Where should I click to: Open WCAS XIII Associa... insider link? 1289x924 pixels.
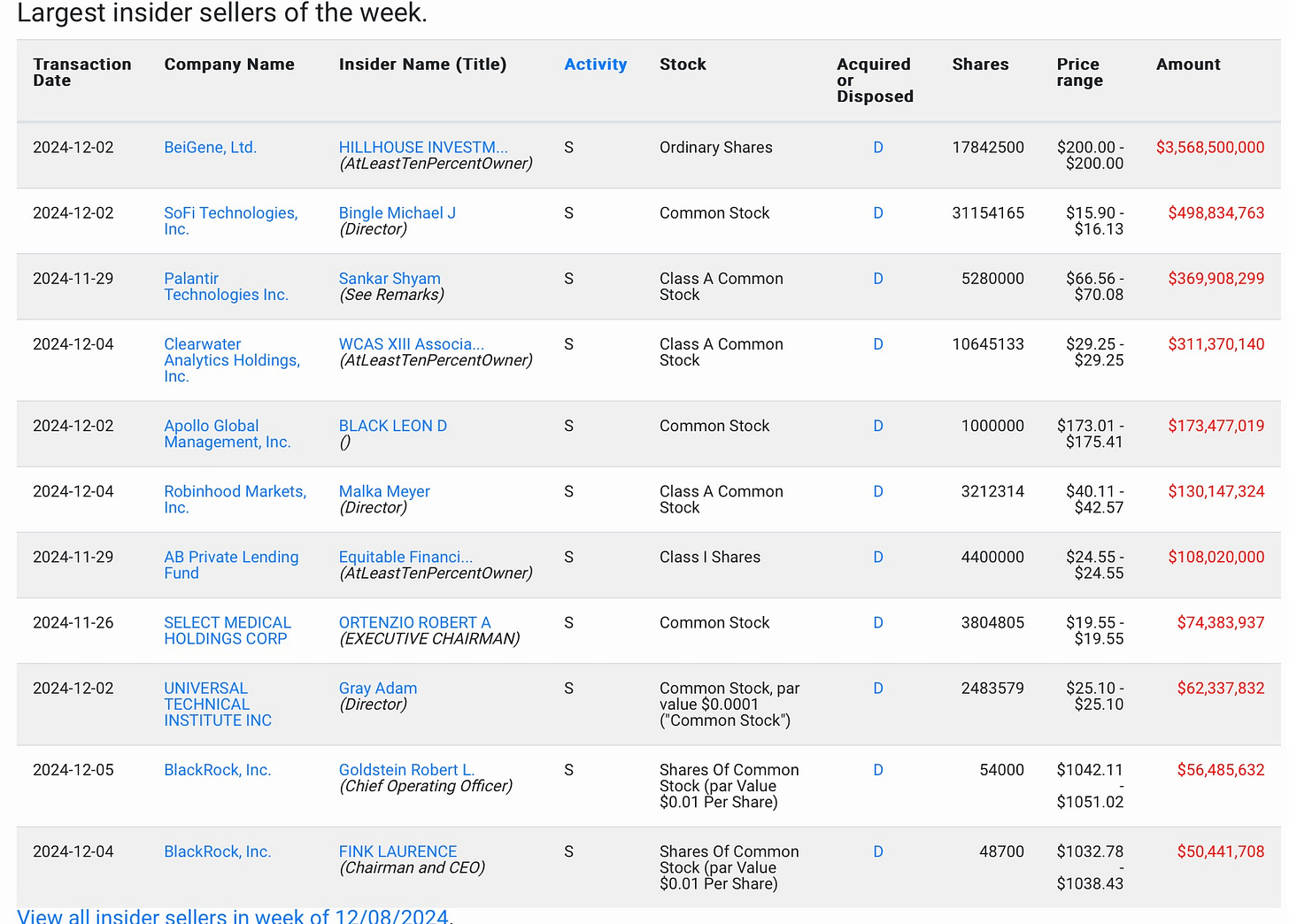coord(412,344)
